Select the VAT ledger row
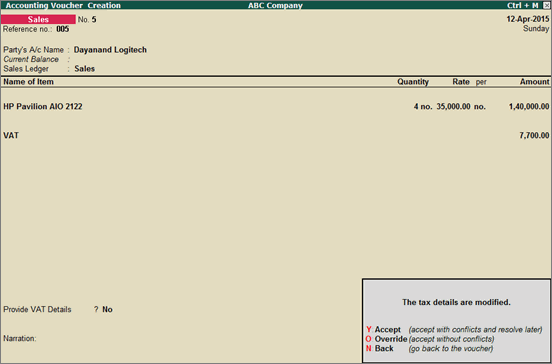Image resolution: width=552 pixels, height=364 pixels. pos(276,135)
